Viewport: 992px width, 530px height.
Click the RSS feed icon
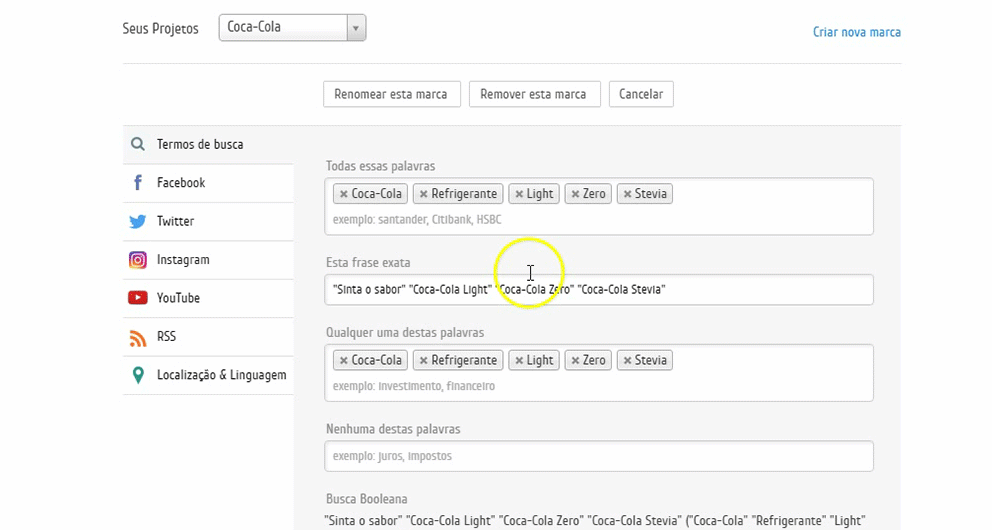[138, 337]
